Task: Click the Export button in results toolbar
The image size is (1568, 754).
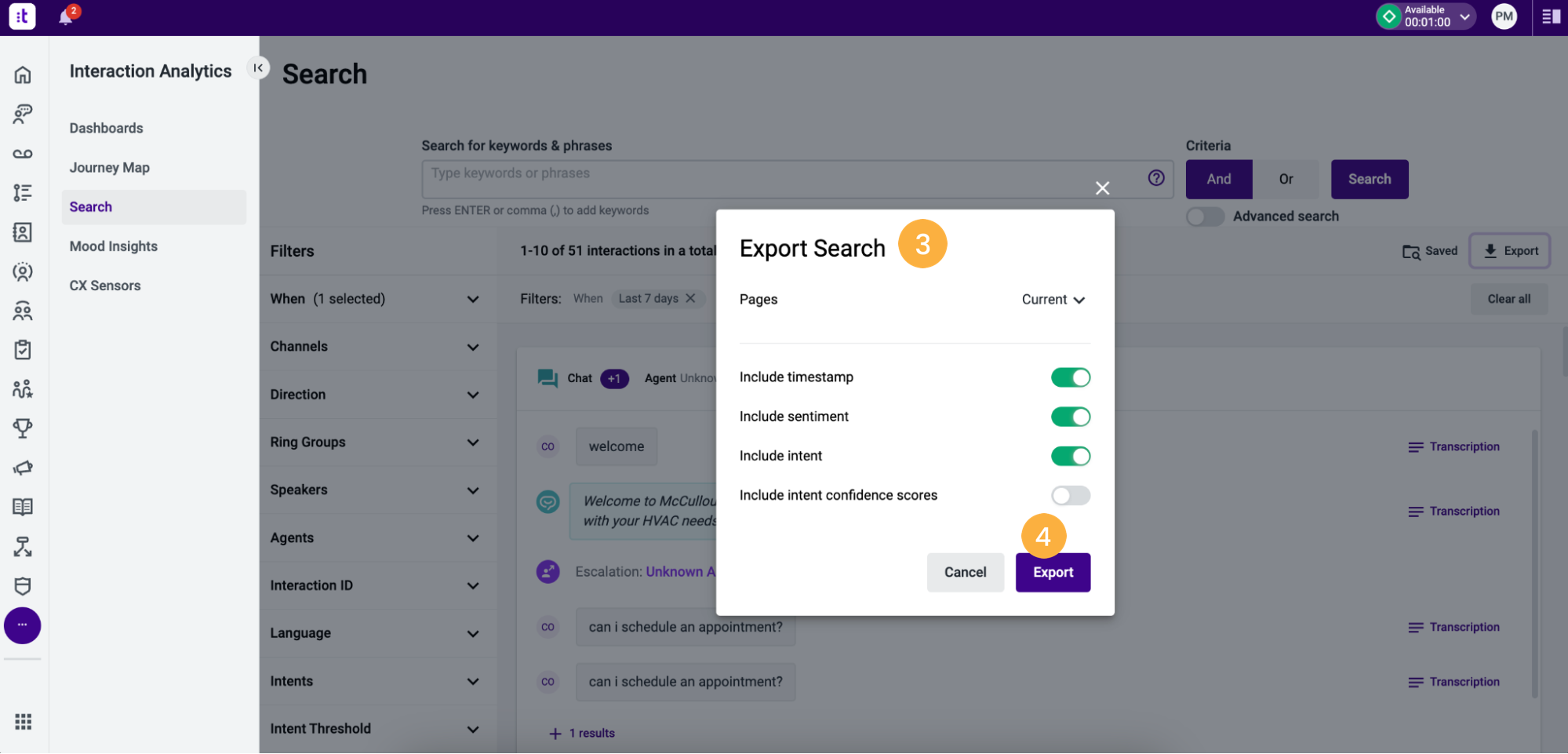Action: 1510,251
